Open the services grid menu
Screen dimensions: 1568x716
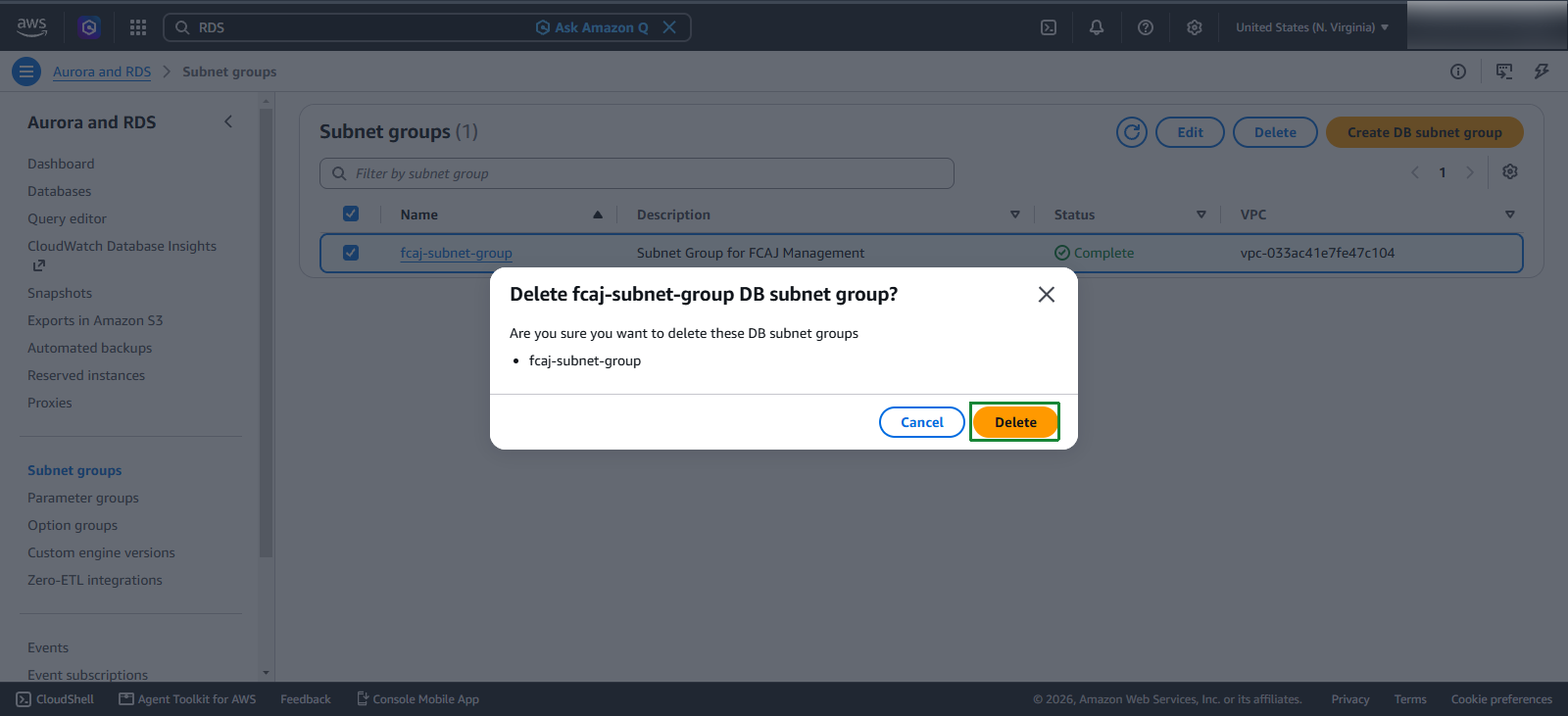pos(138,27)
